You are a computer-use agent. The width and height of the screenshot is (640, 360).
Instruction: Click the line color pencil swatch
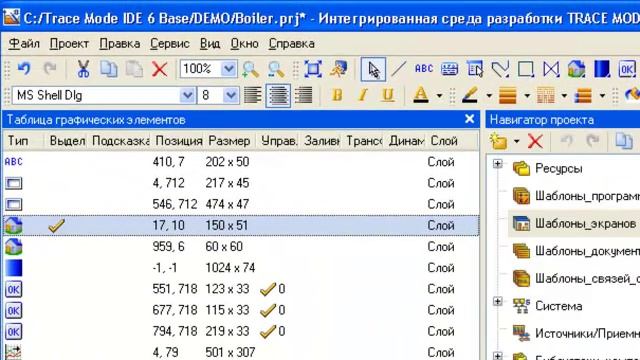(470, 96)
